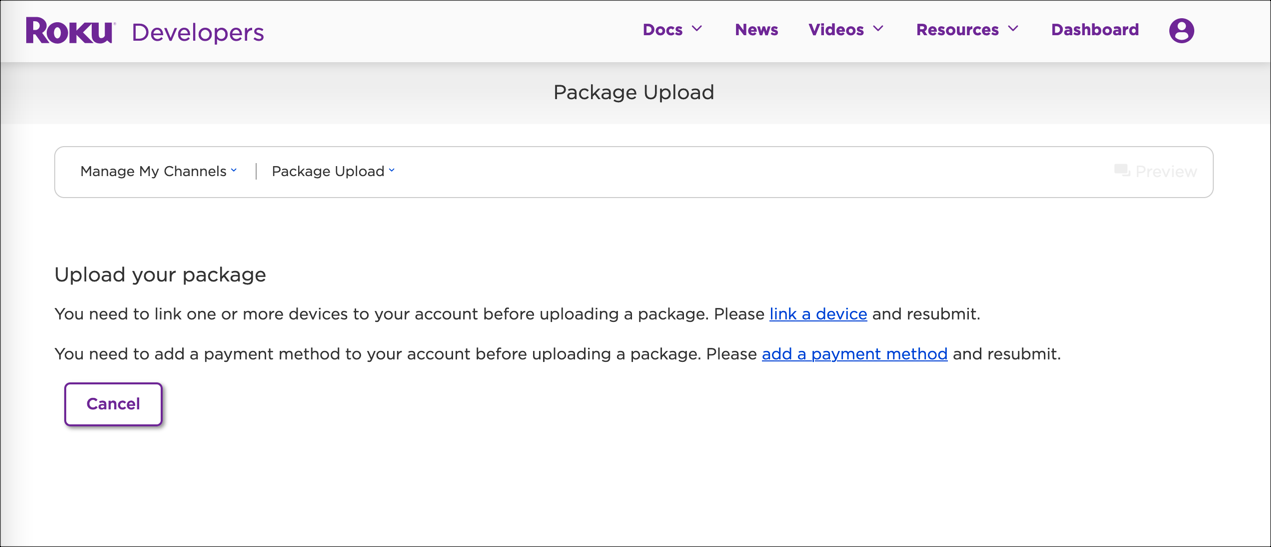The image size is (1271, 547).
Task: Open the Resources dropdown
Action: (x=967, y=30)
